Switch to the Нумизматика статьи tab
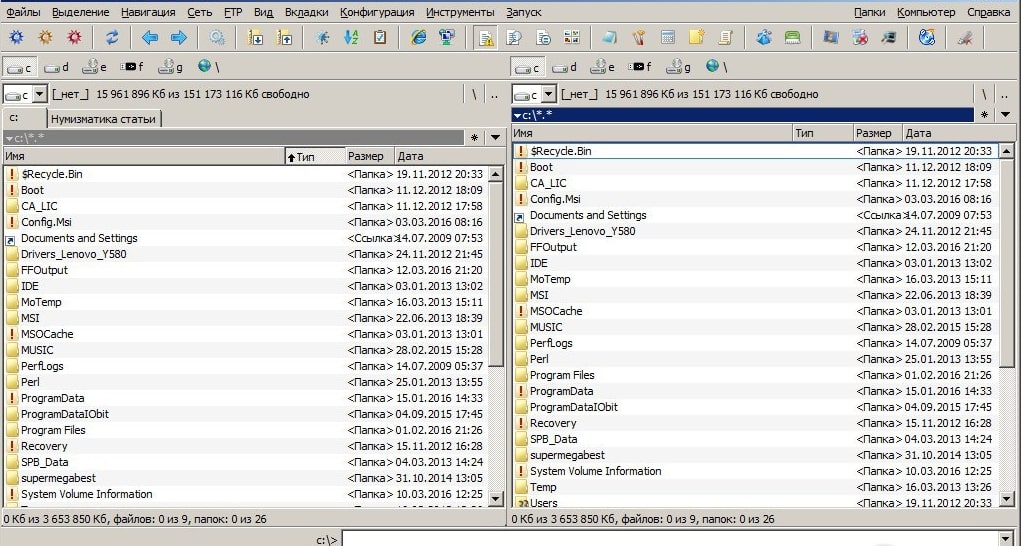The image size is (1021, 546). (x=104, y=119)
